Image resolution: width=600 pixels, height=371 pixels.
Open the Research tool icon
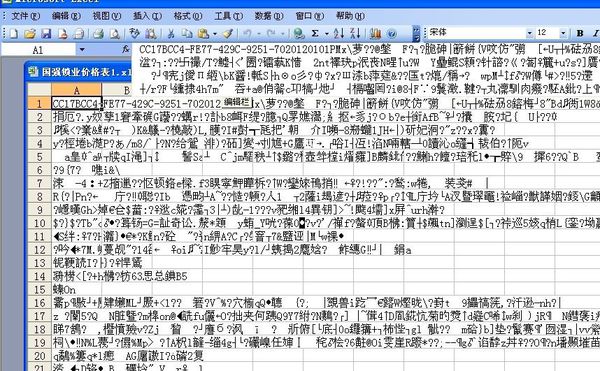[151, 34]
